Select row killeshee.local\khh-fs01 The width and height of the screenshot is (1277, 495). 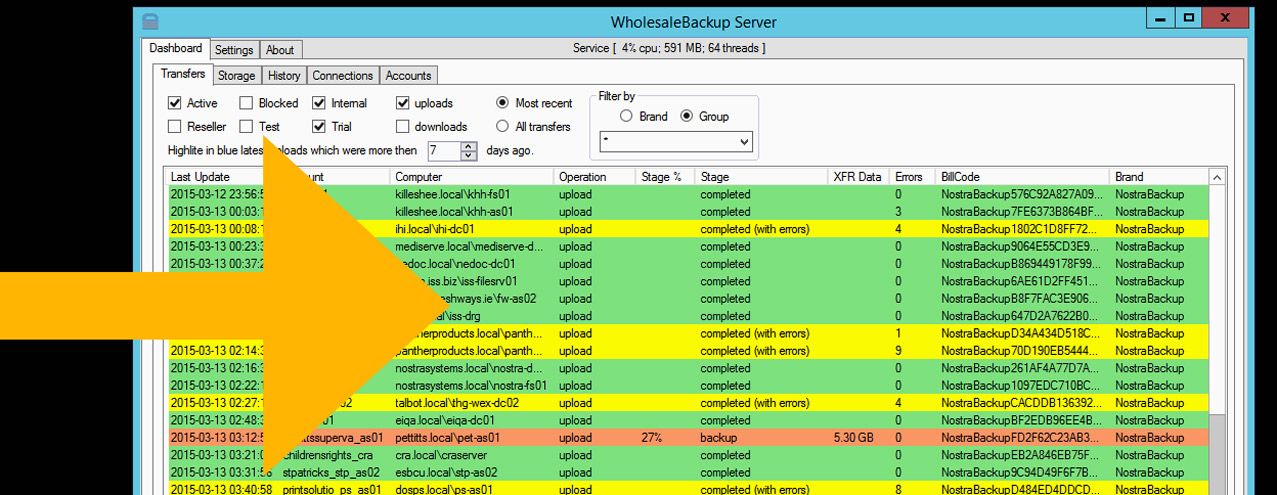[687, 194]
